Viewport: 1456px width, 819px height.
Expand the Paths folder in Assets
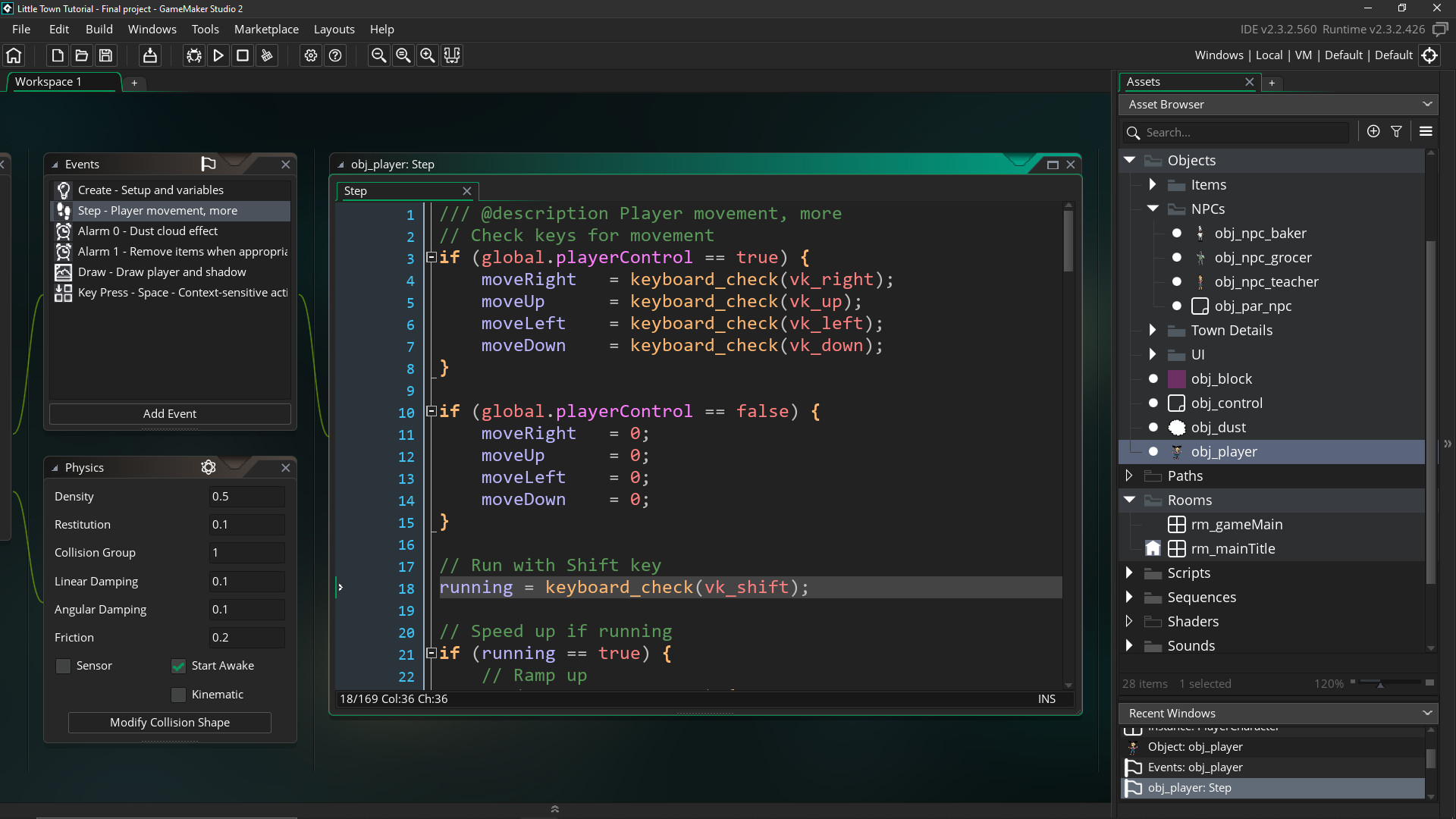1129,475
